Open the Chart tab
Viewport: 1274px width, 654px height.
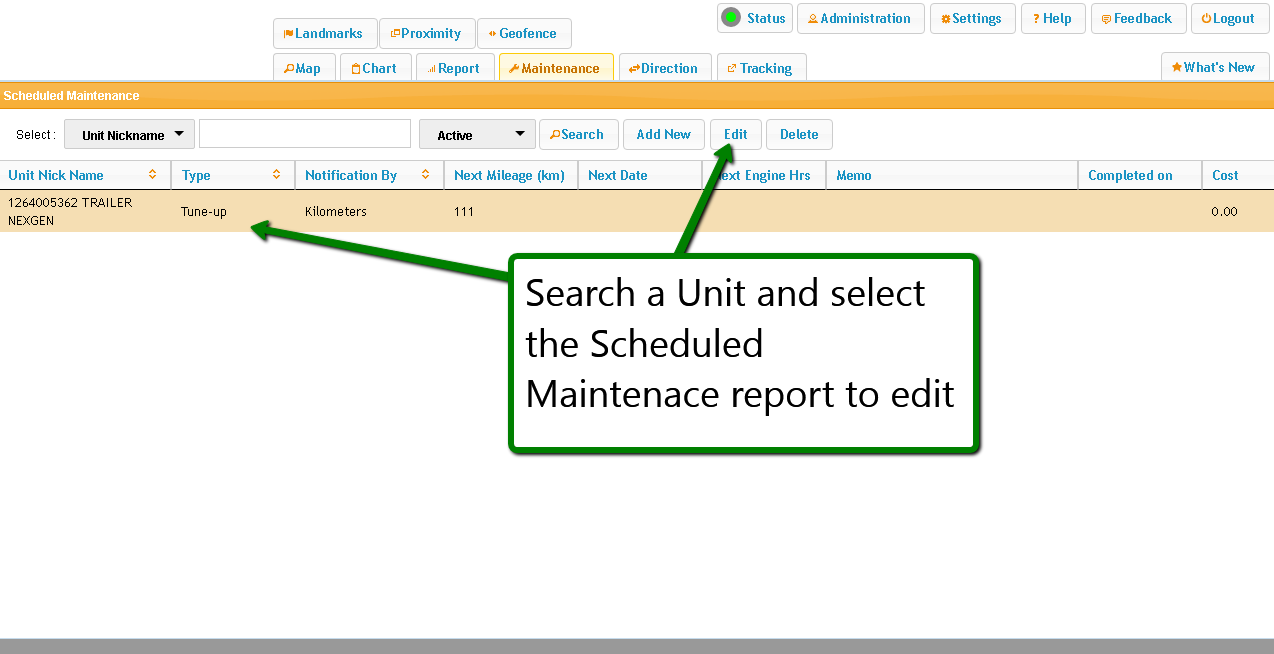pyautogui.click(x=375, y=69)
